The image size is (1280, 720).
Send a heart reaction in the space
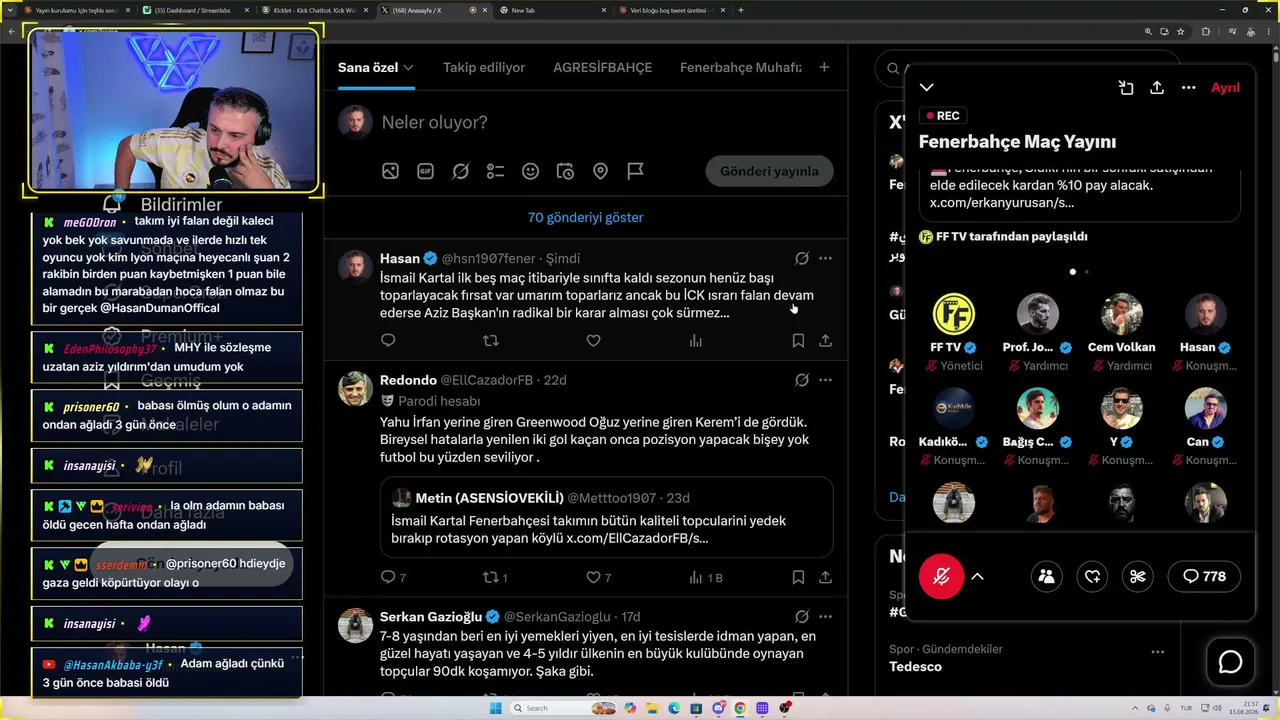pyautogui.click(x=1092, y=576)
